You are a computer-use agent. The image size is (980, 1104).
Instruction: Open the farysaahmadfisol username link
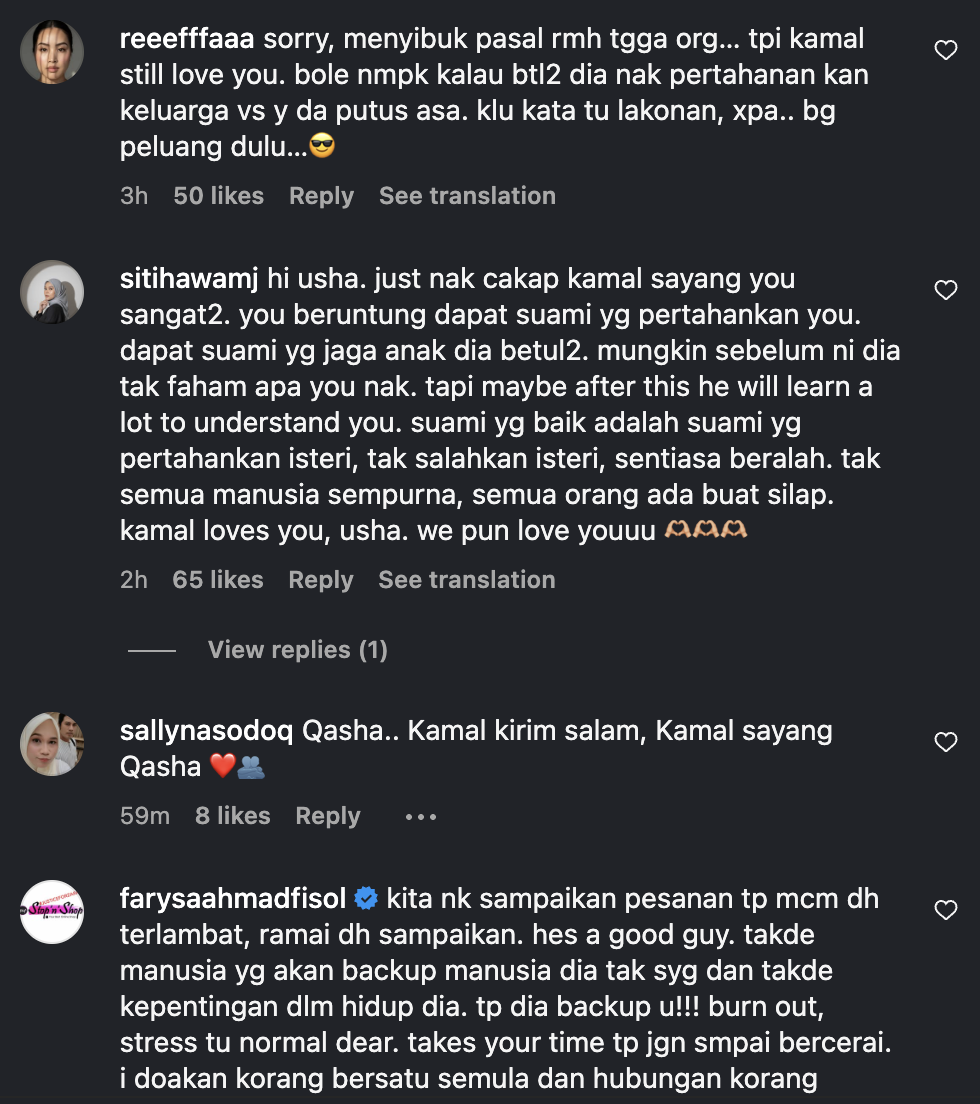tap(233, 899)
